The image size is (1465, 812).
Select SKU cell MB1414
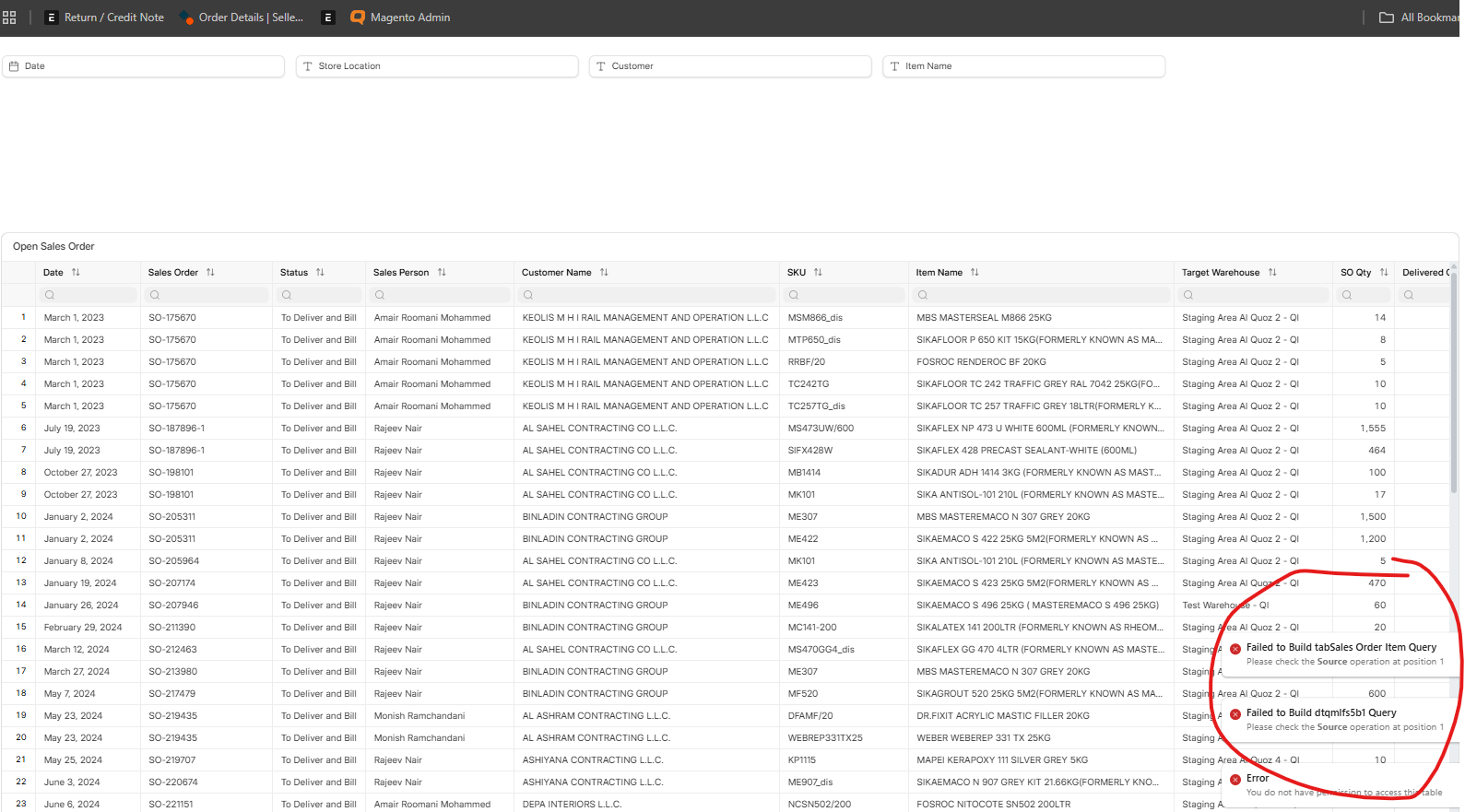(x=804, y=473)
